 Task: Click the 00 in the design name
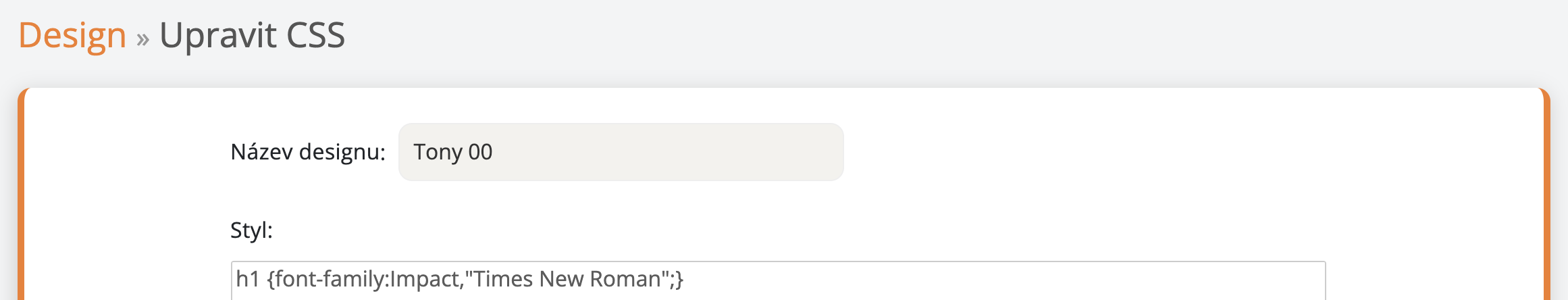coord(480,152)
